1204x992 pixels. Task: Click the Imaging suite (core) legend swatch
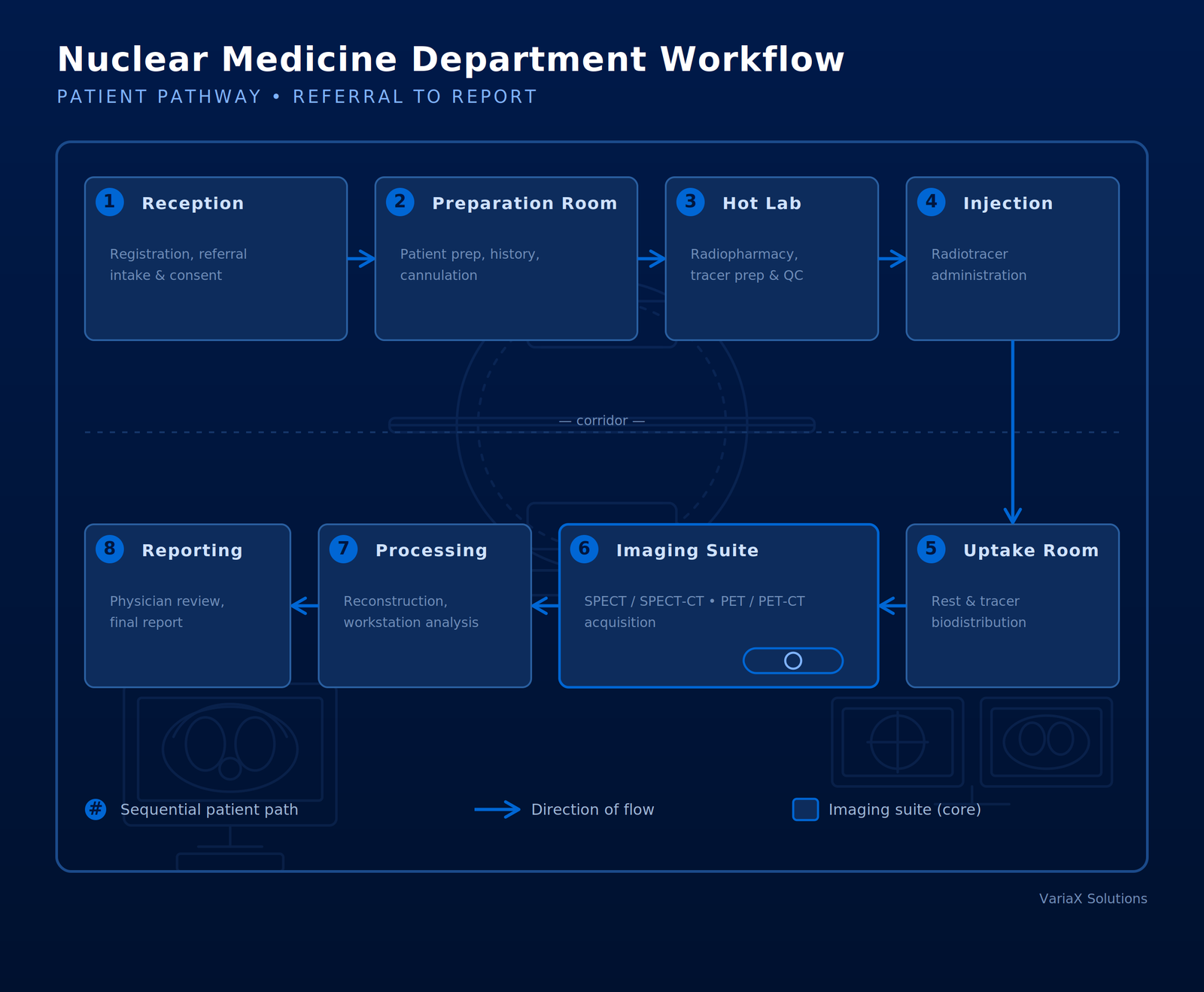[x=806, y=810]
